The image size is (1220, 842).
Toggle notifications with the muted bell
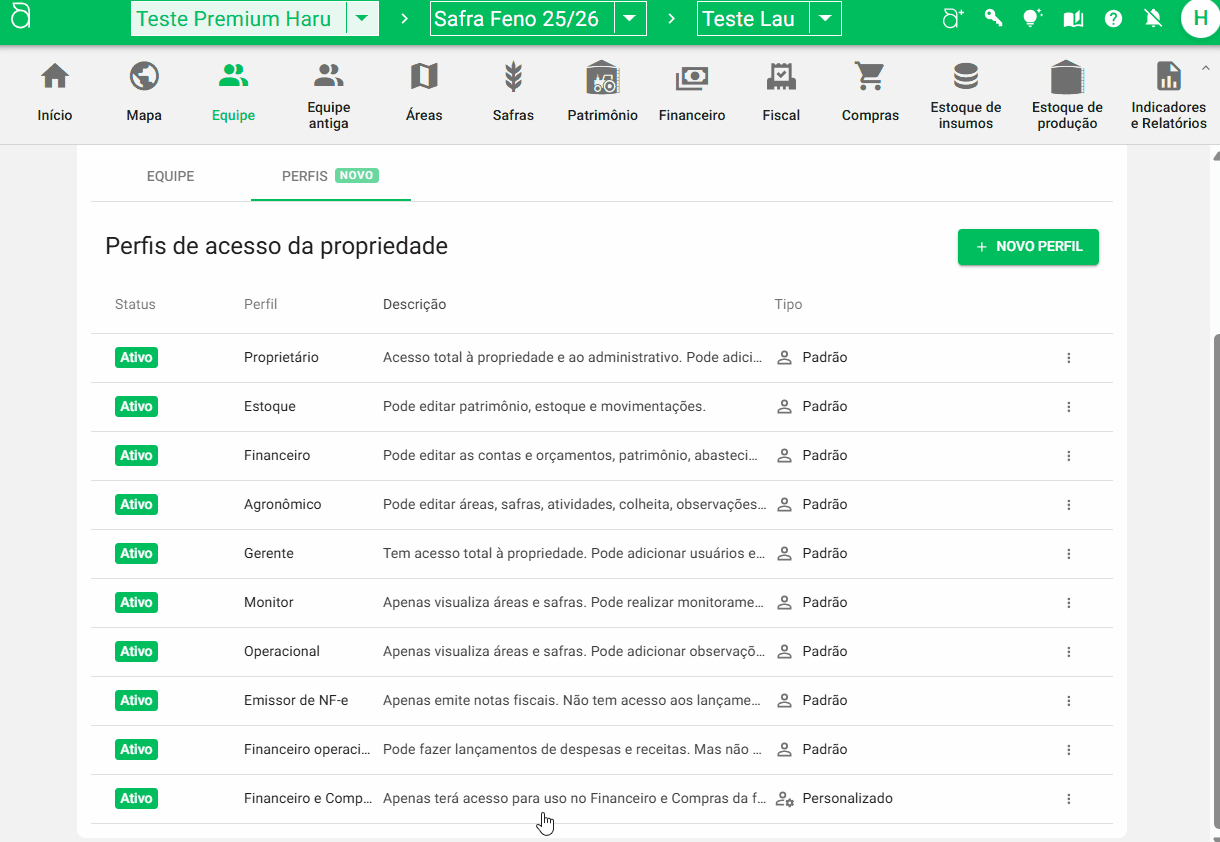click(1152, 18)
